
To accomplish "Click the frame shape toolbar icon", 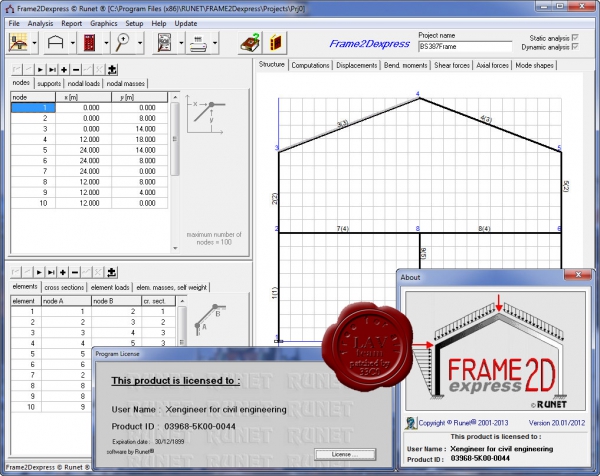I will [x=55, y=43].
